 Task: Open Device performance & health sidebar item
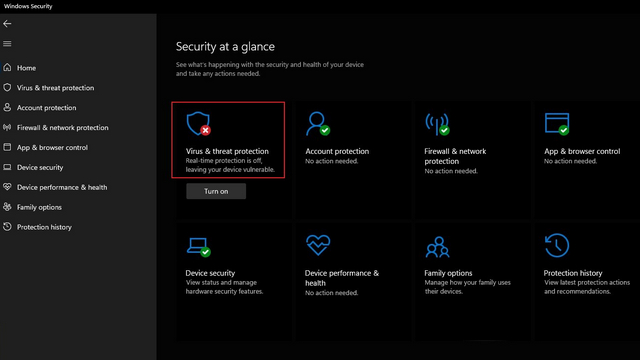coord(62,187)
